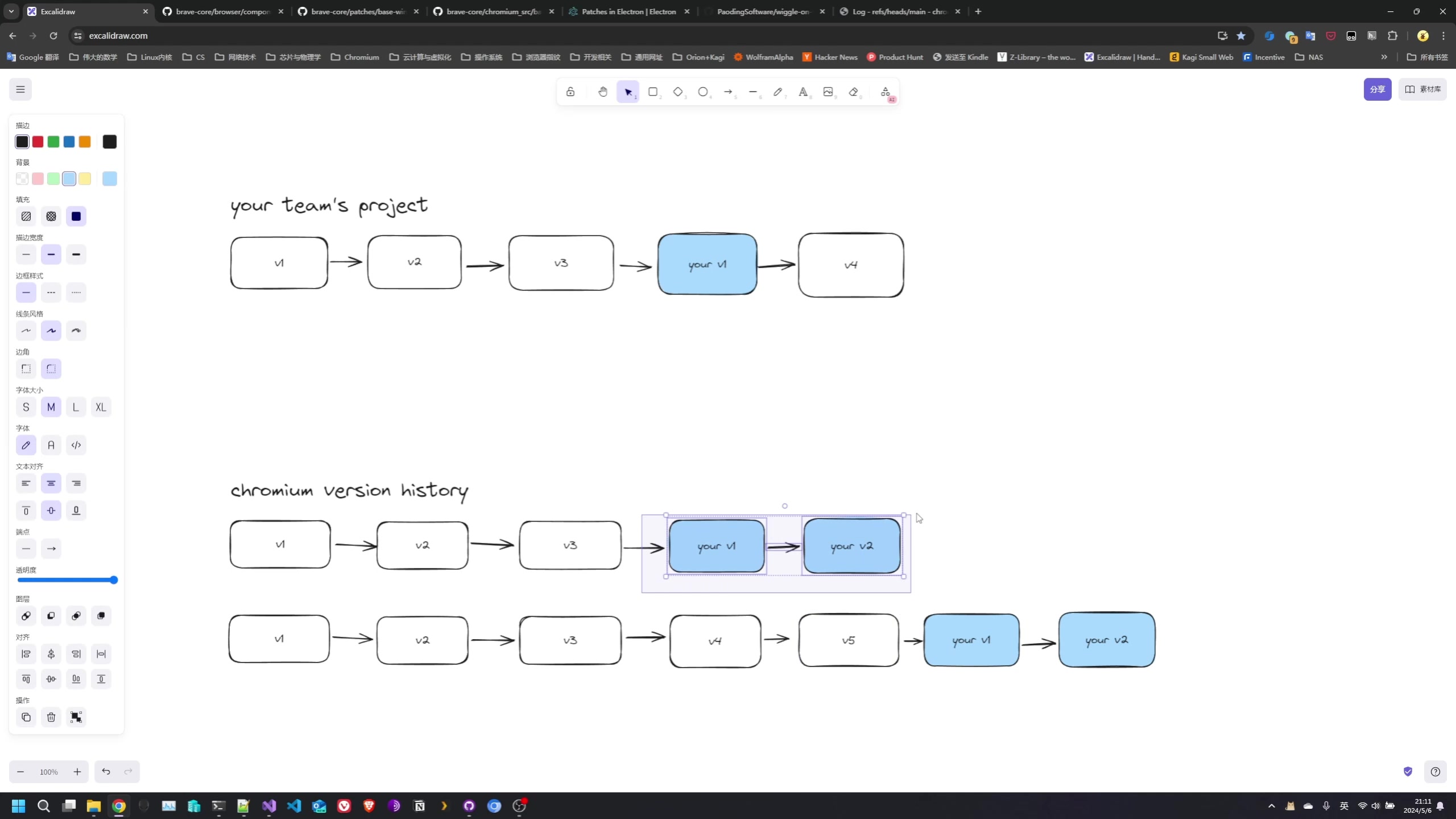The width and height of the screenshot is (1456, 819).
Task: Select the eraser tool
Action: tap(855, 92)
